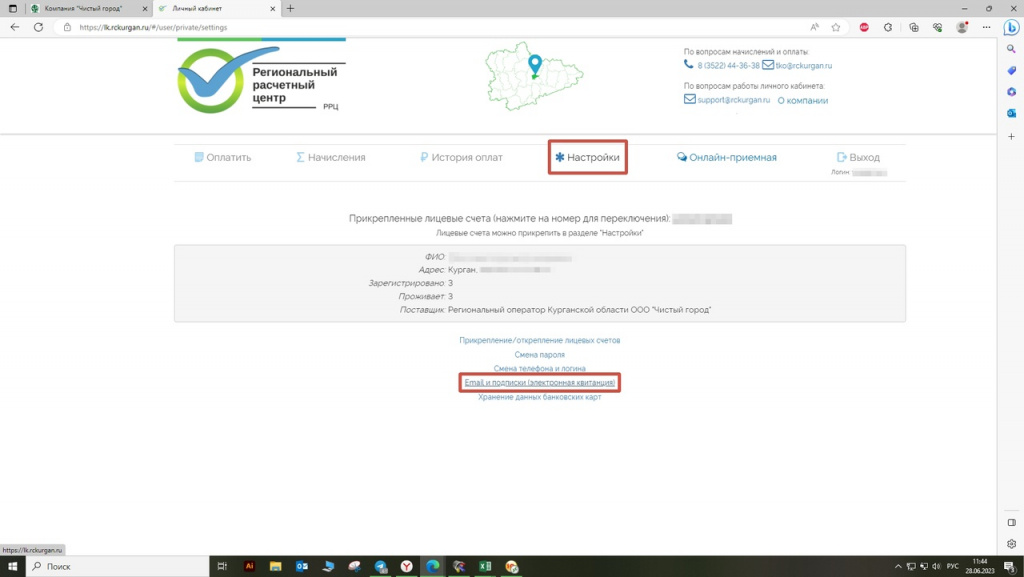Viewport: 1024px width, 577px height.
Task: Open the Adblock Plus extension icon
Action: pos(864,27)
